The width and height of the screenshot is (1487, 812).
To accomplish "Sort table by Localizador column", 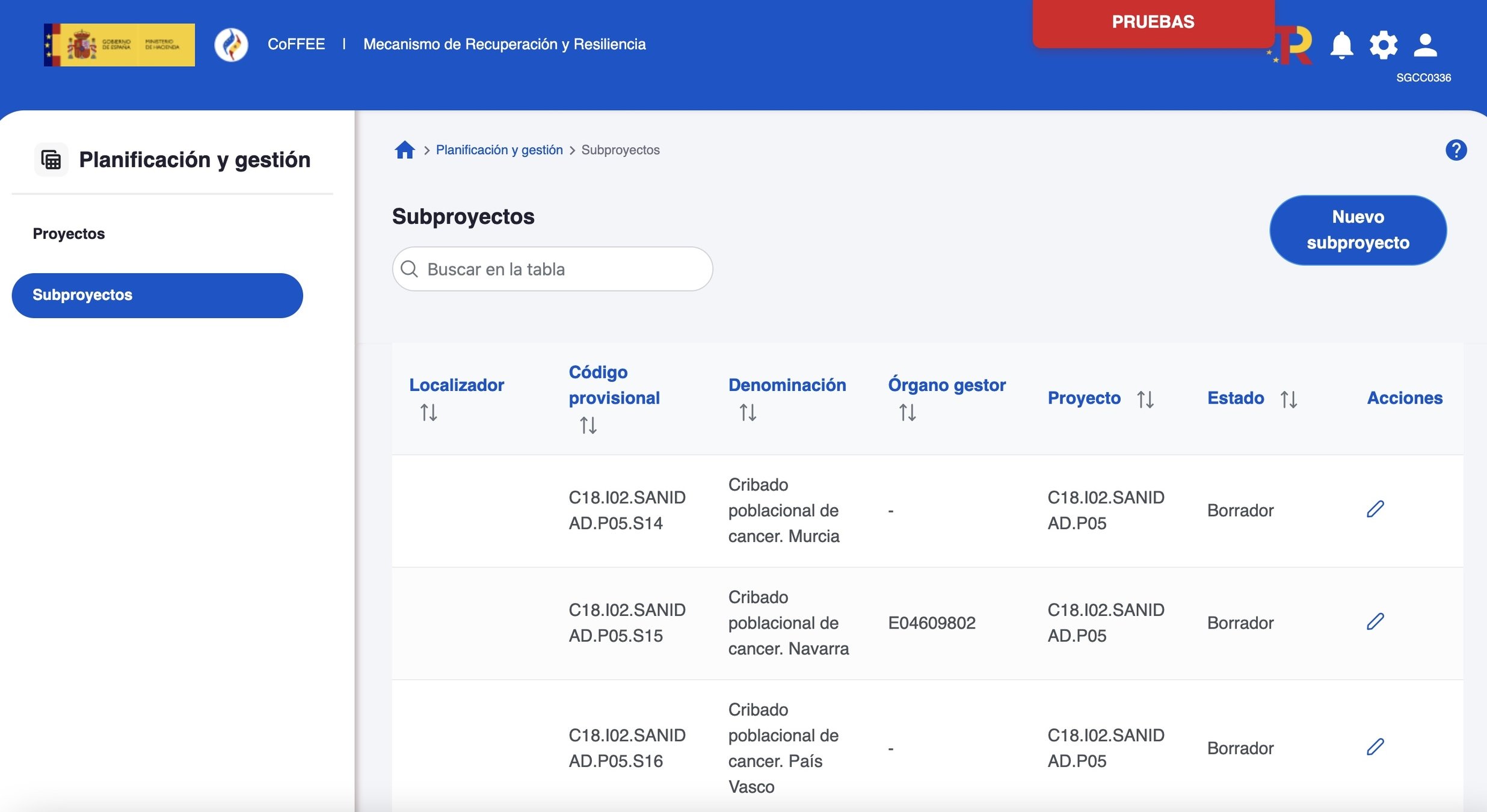I will pos(429,413).
